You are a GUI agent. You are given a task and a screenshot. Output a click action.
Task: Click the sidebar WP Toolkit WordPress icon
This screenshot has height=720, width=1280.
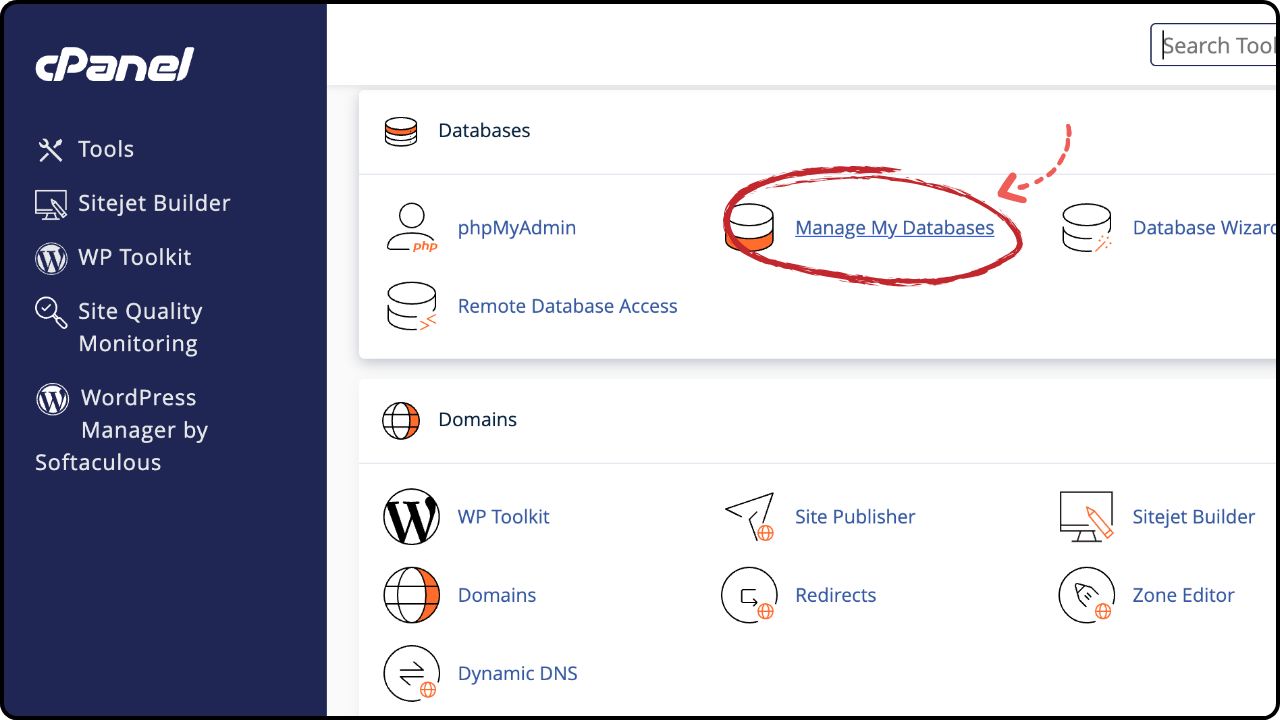pos(51,258)
